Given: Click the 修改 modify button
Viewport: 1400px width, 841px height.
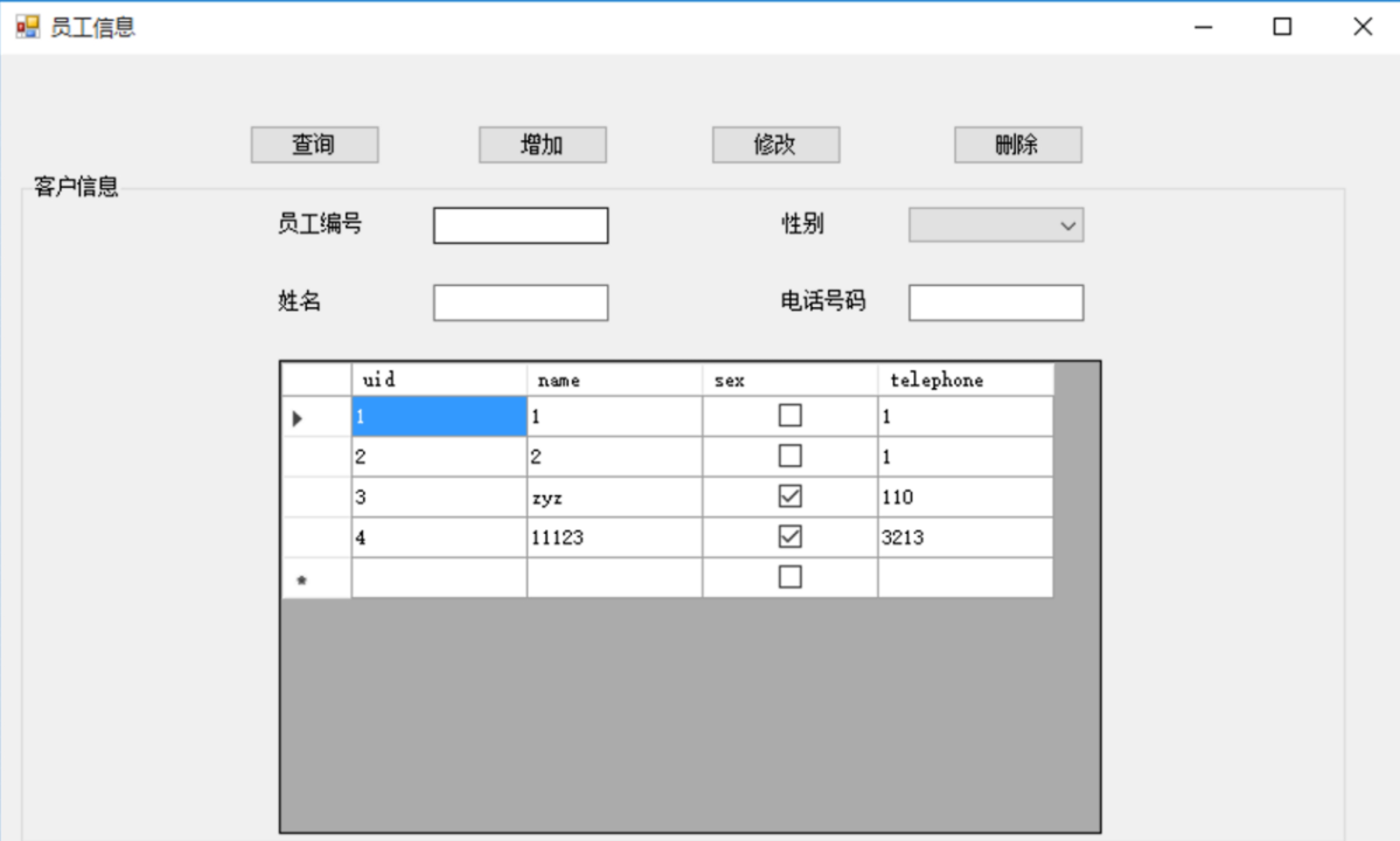Looking at the screenshot, I should pyautogui.click(x=775, y=145).
